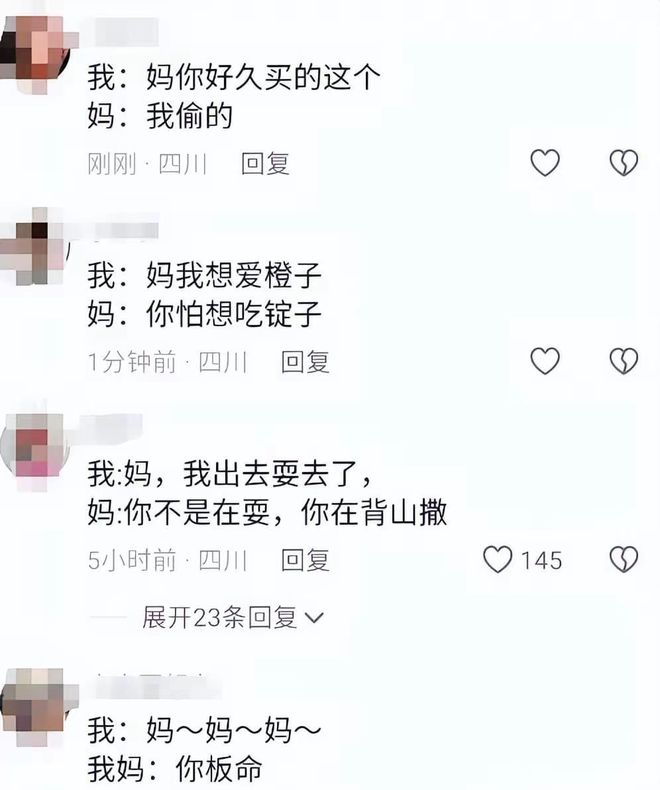Like the comment with 145 likes

[x=498, y=559]
